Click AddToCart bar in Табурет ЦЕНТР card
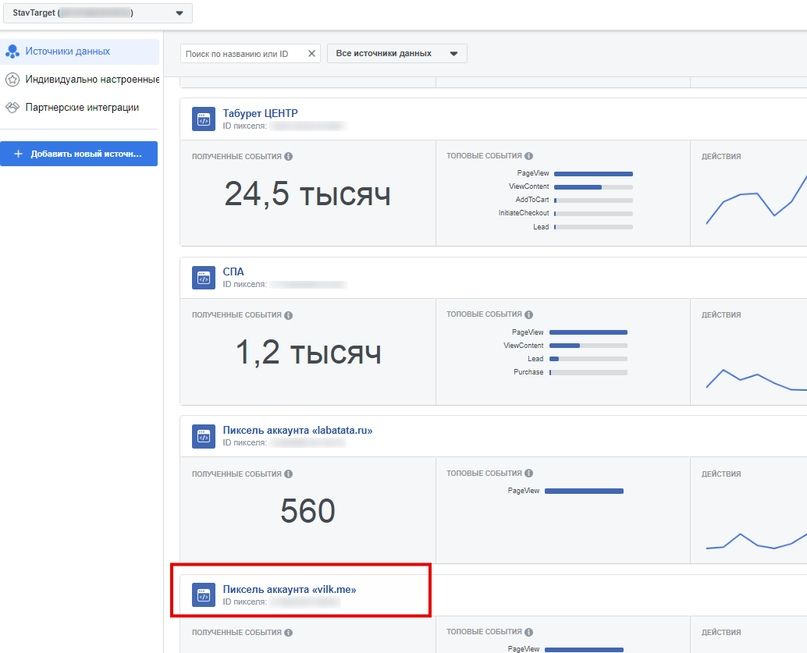This screenshot has height=653, width=807. [x=593, y=200]
